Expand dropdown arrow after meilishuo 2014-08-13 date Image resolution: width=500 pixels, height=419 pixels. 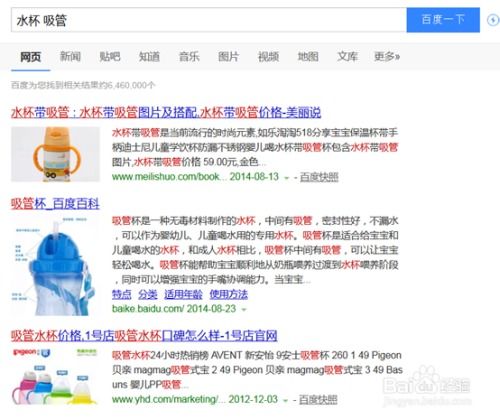[x=286, y=178]
